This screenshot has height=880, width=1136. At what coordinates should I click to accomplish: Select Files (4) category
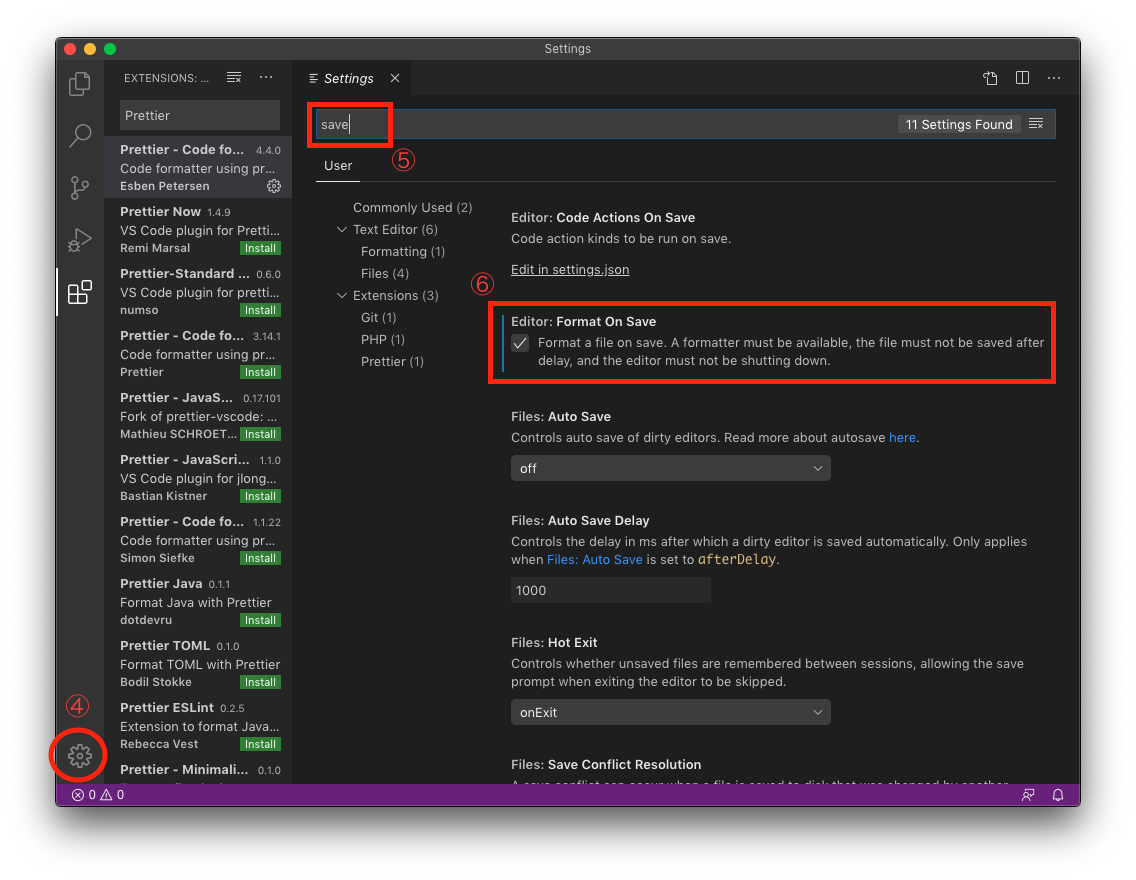coord(385,274)
